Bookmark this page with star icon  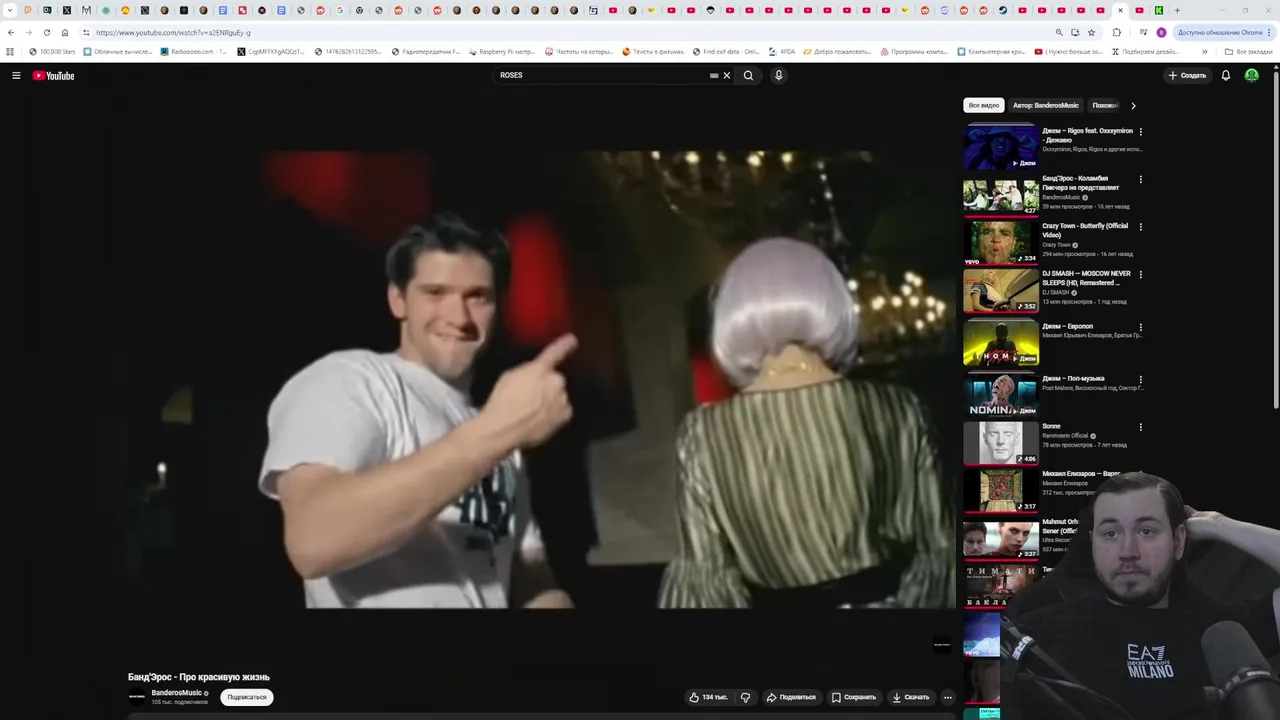pos(1091,32)
